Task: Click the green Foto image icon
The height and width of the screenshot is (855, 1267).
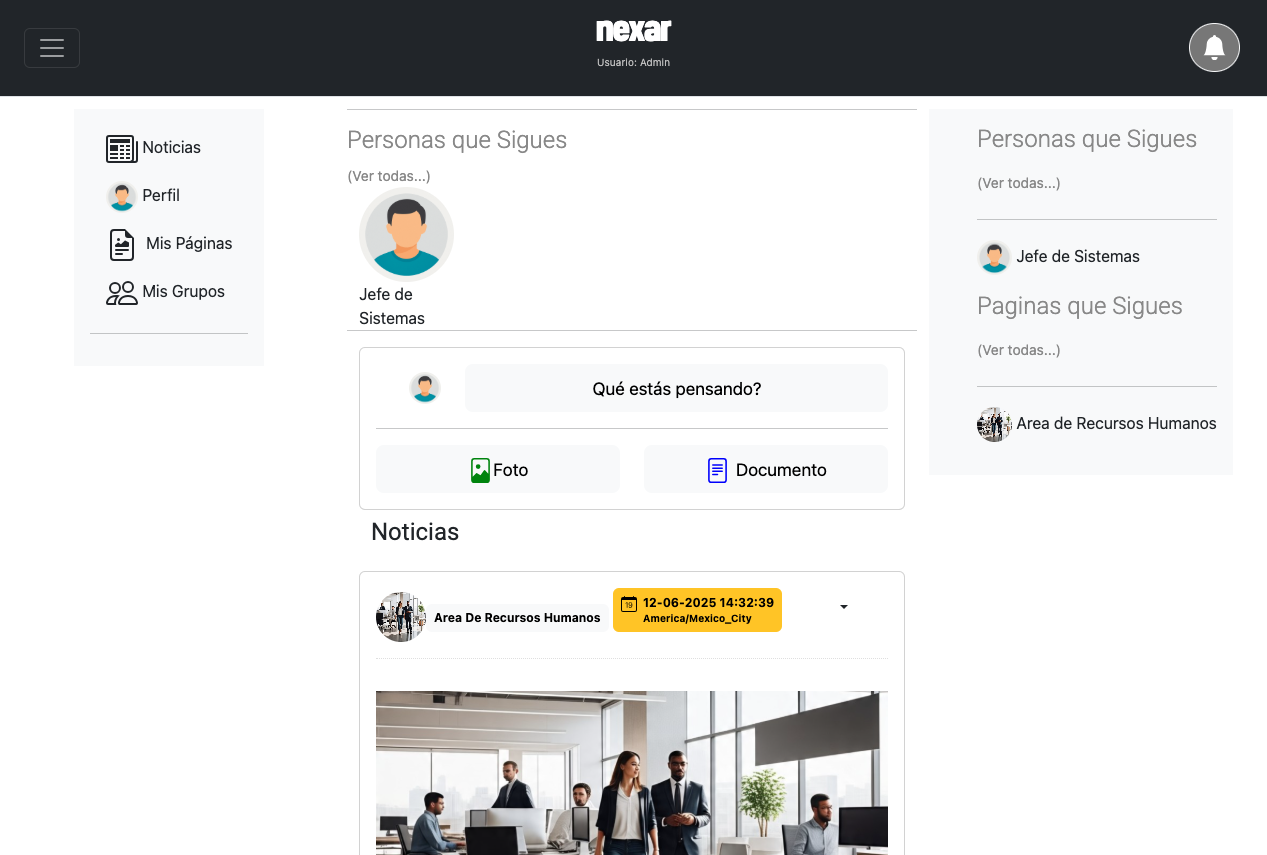Action: click(x=480, y=470)
